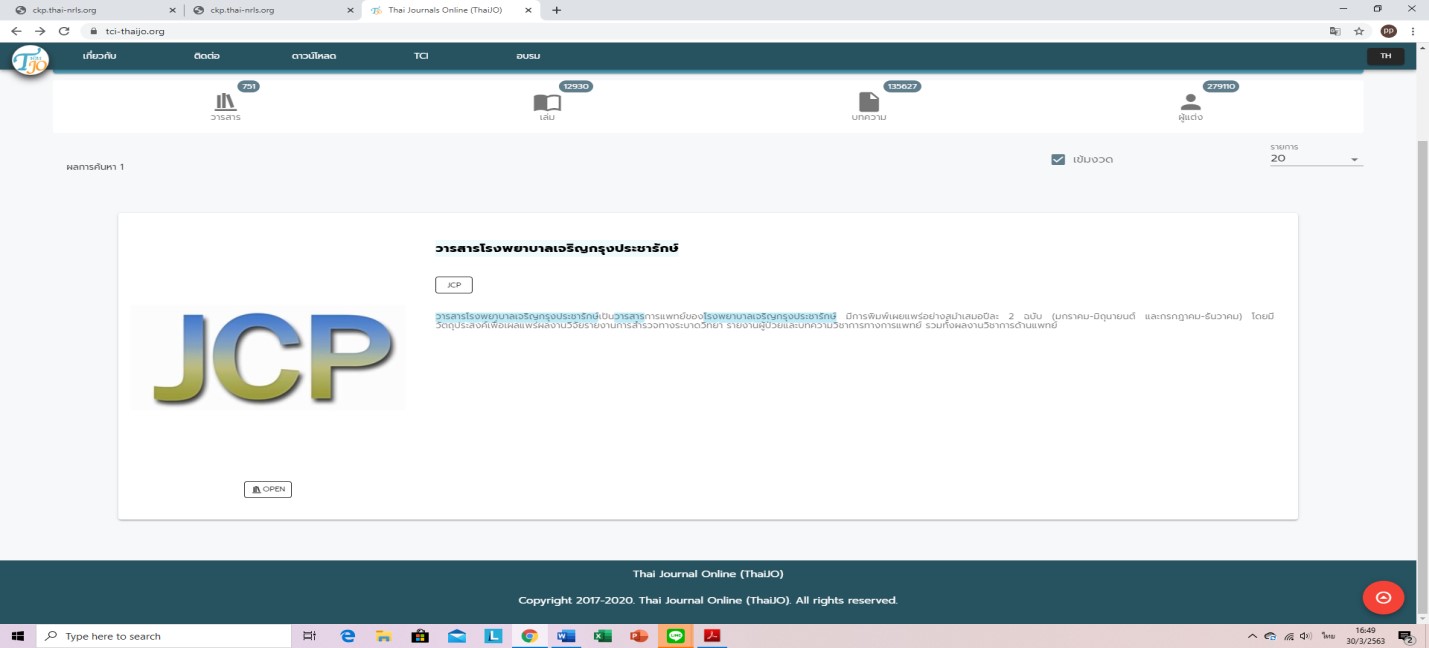The width and height of the screenshot is (1429, 648).
Task: Show hidden system tray icons
Action: tap(1253, 636)
